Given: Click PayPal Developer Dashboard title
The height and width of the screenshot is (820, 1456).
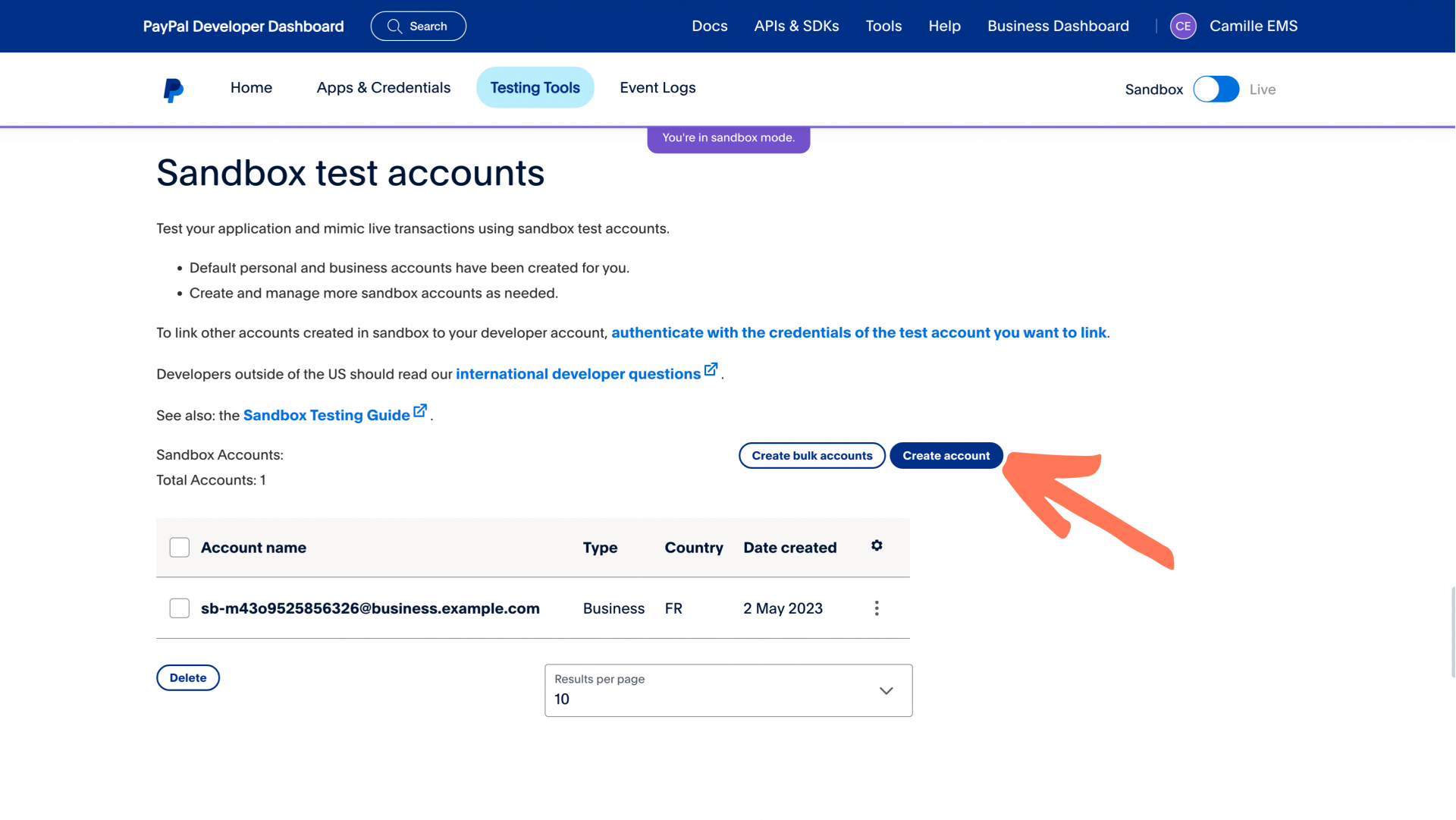Looking at the screenshot, I should click(x=243, y=27).
